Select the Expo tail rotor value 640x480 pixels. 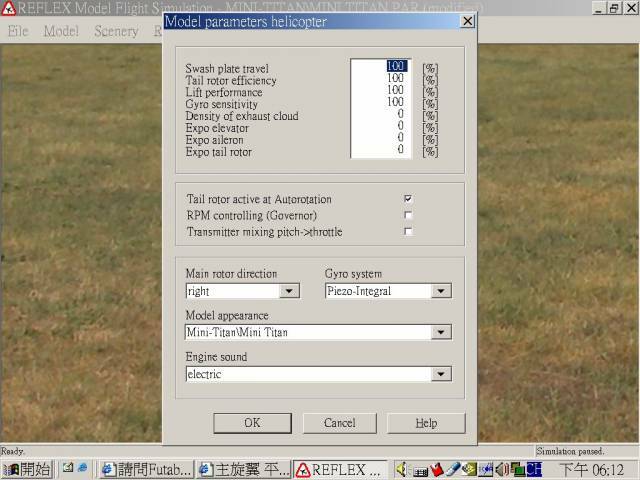(x=400, y=149)
